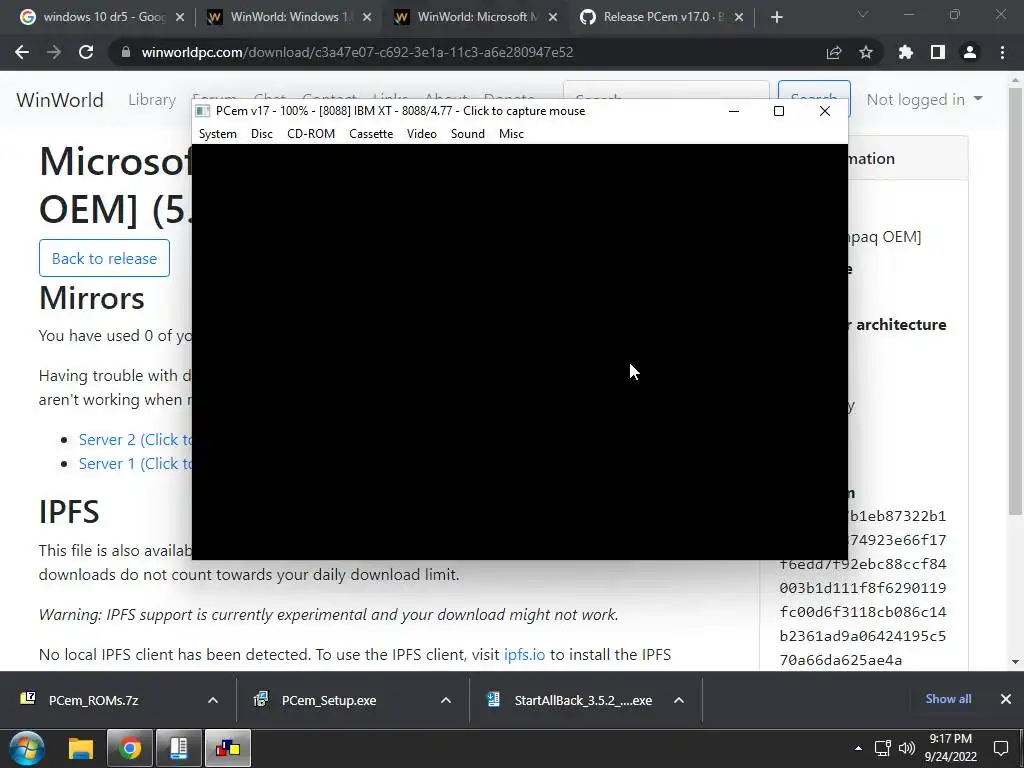
Task: Close the Chrome downloads bar
Action: click(x=1006, y=699)
